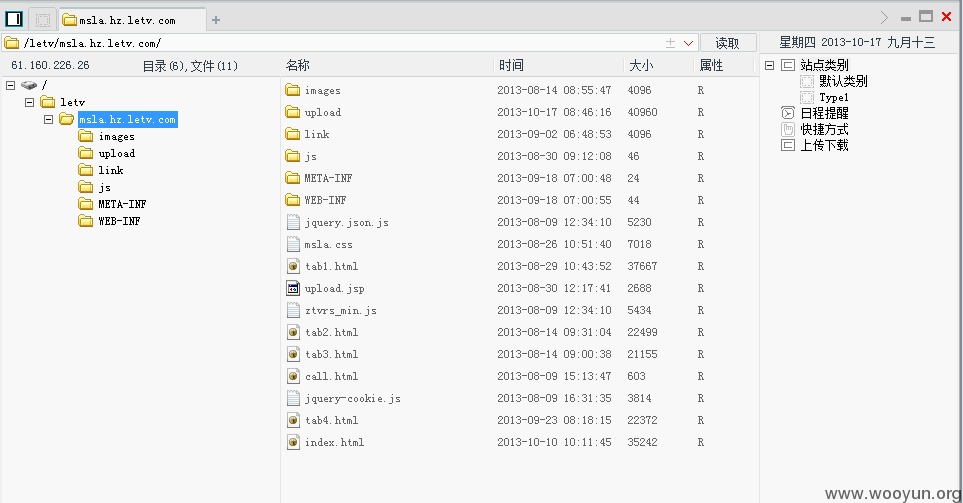Screen dimensions: 963x503
Task: Click the right chevron arrow near window controls
Action: point(884,17)
